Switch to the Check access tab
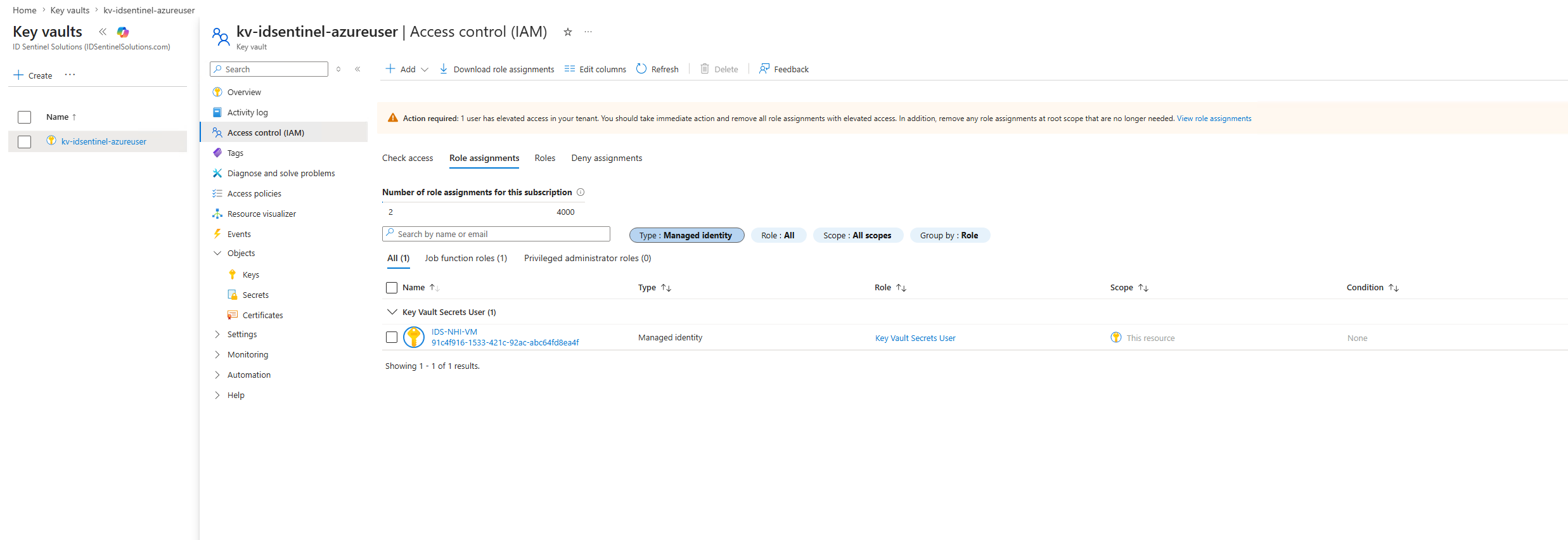This screenshot has height=540, width=1568. (408, 158)
